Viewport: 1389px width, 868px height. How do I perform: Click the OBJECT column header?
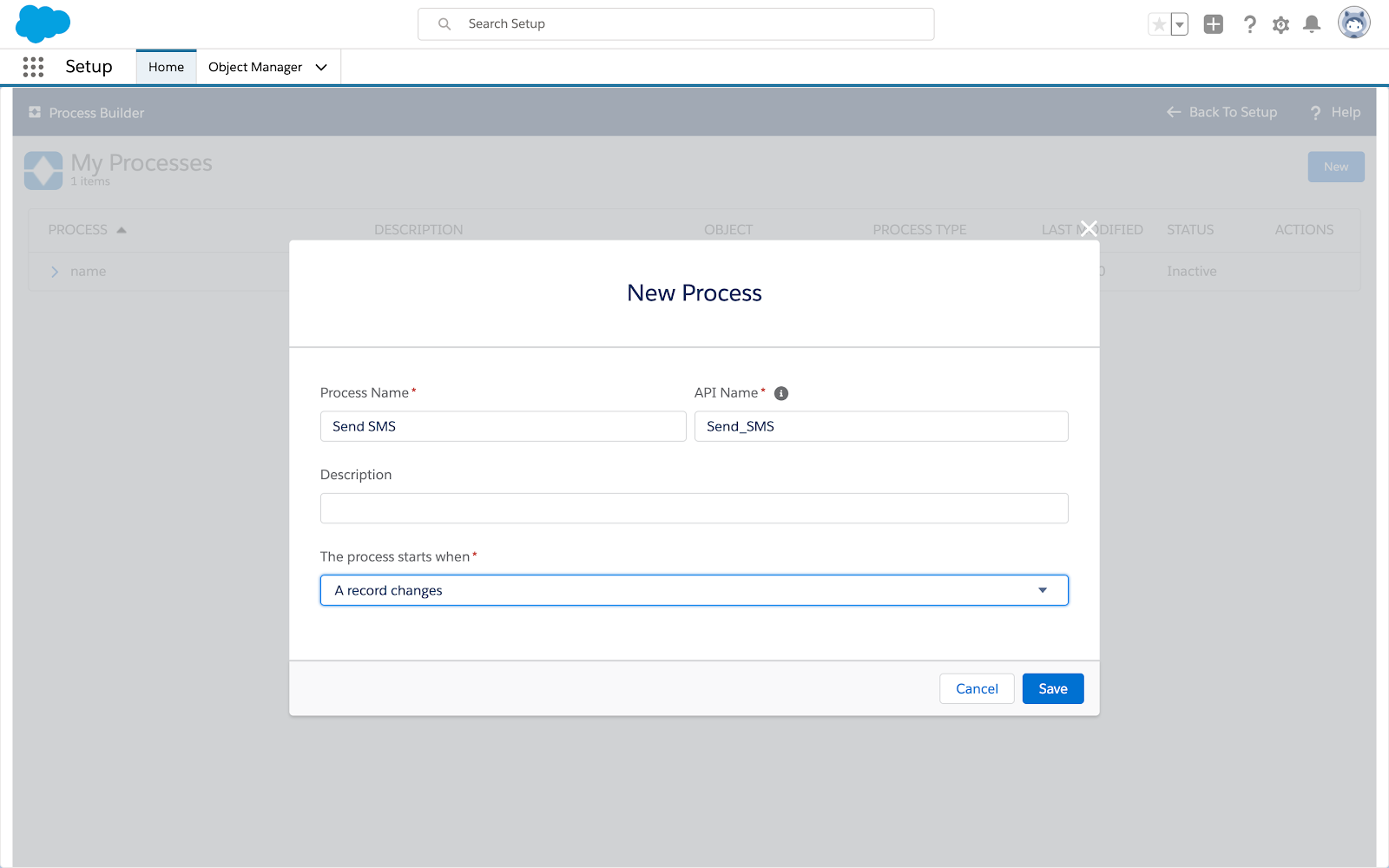click(x=728, y=229)
